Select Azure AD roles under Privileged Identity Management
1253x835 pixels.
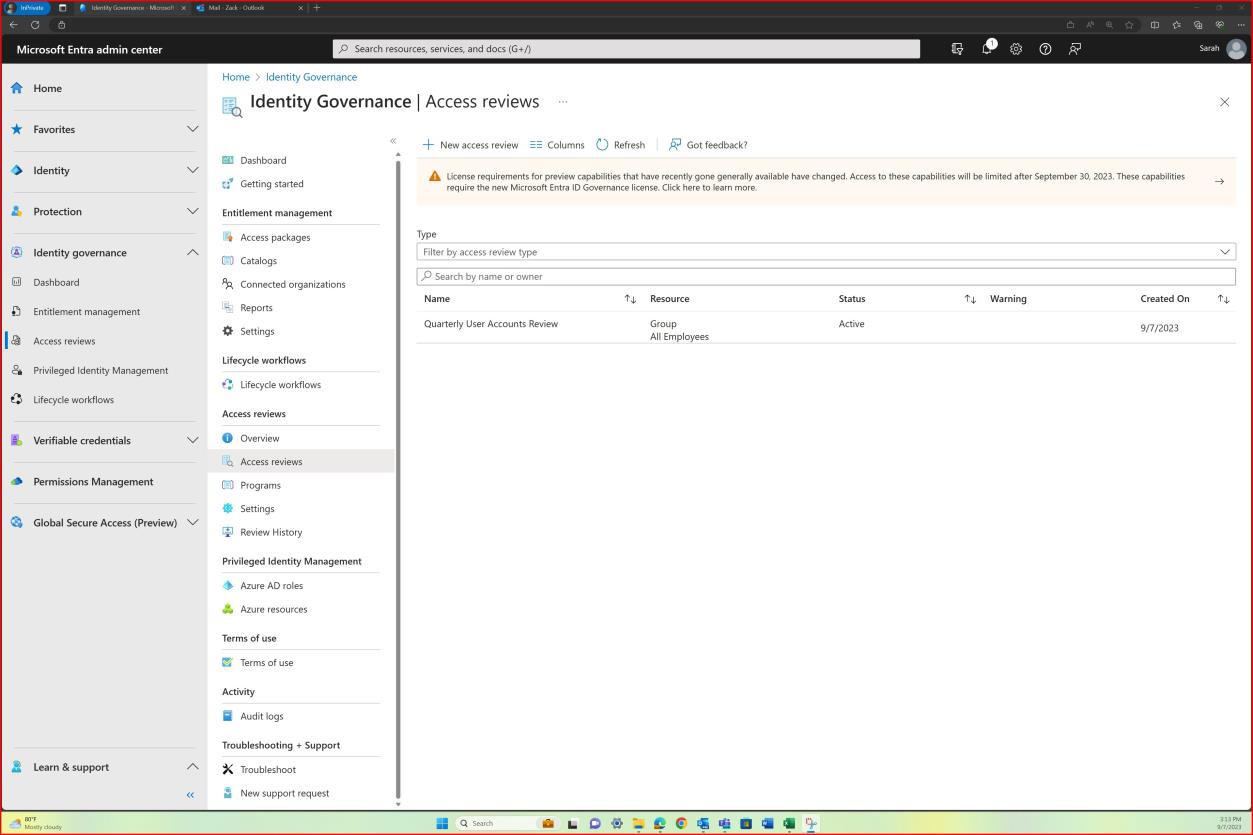click(273, 585)
